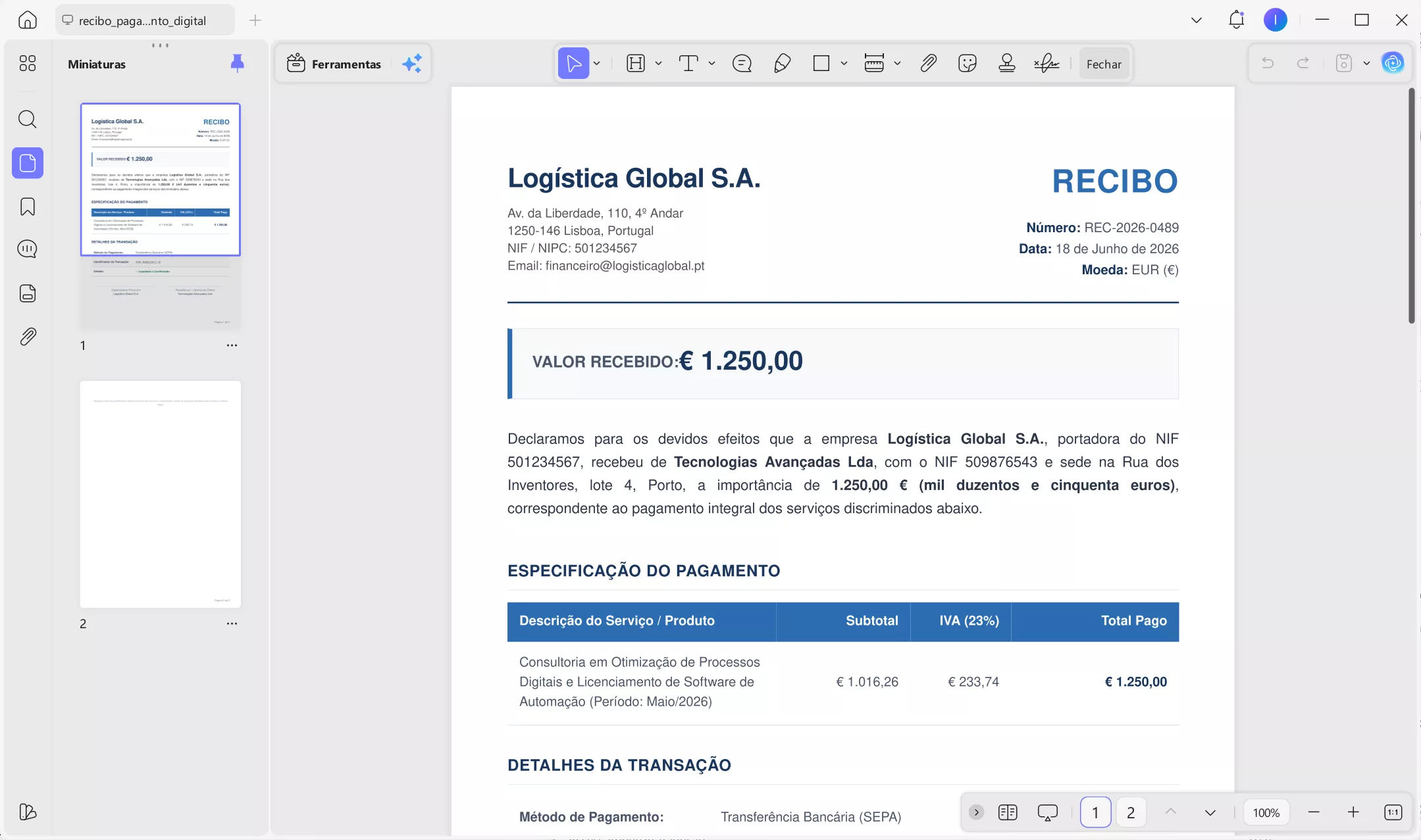Undo the last action

[x=1268, y=63]
